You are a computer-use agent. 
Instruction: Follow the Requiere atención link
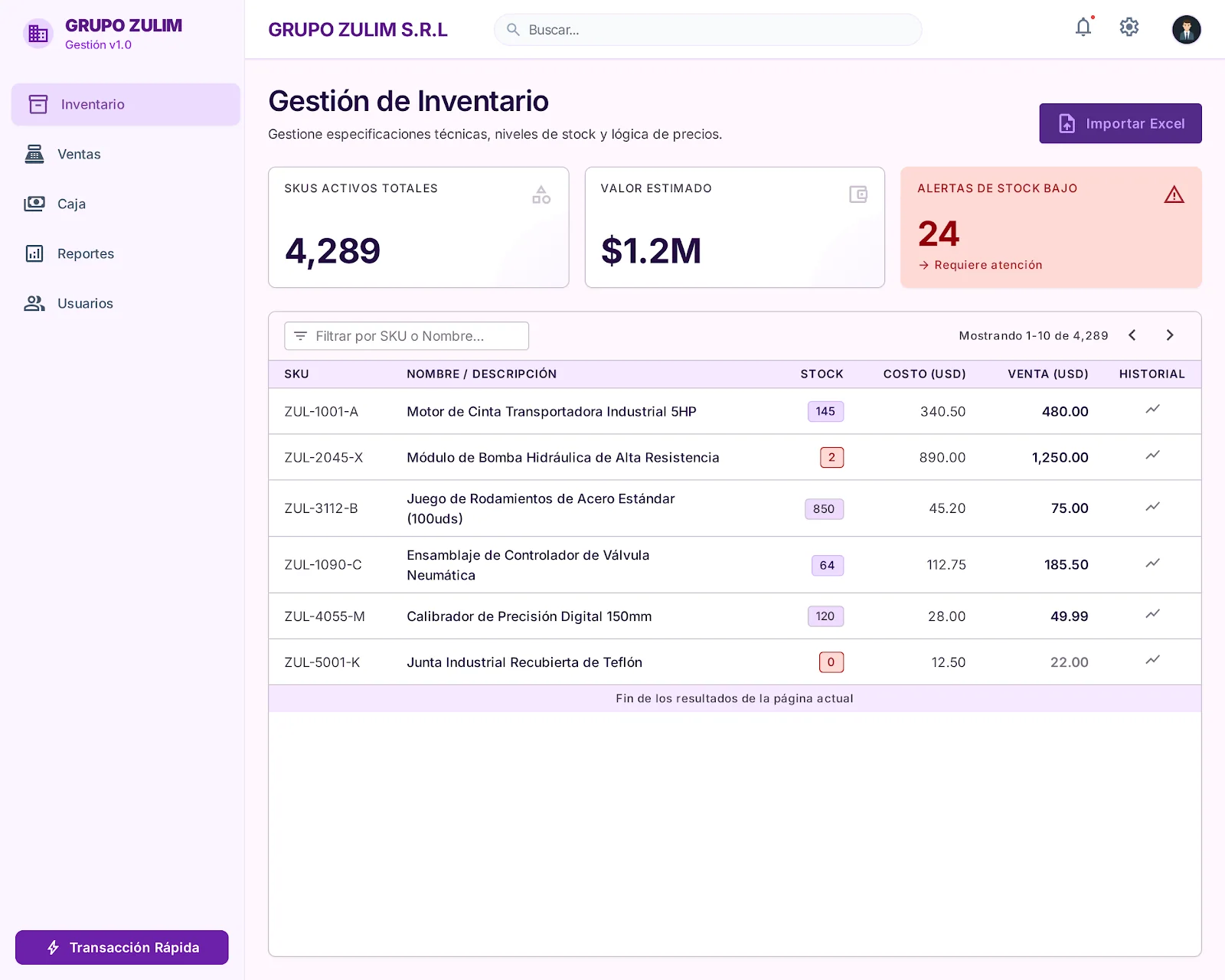click(980, 265)
